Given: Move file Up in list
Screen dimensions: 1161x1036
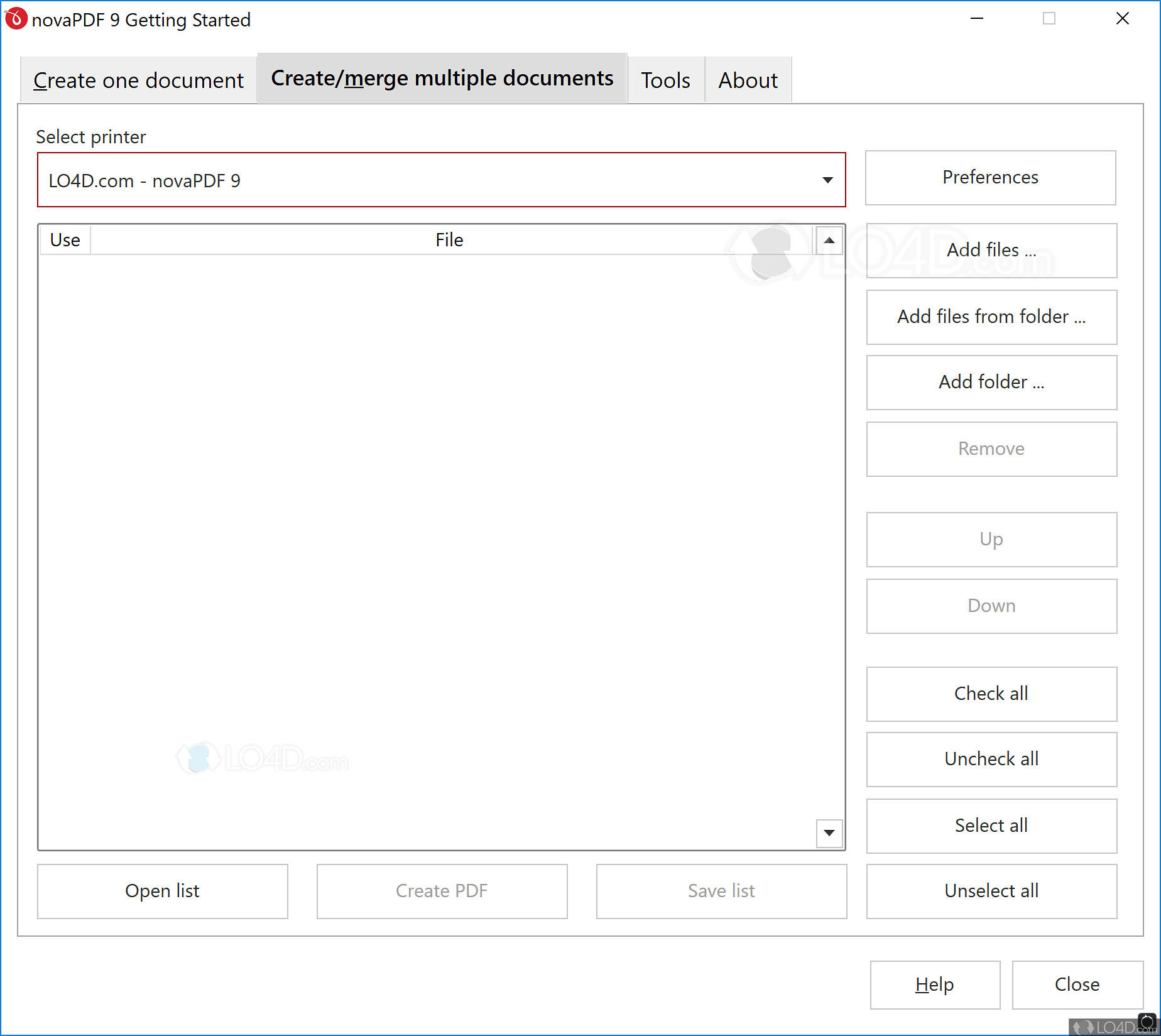Looking at the screenshot, I should tap(992, 540).
